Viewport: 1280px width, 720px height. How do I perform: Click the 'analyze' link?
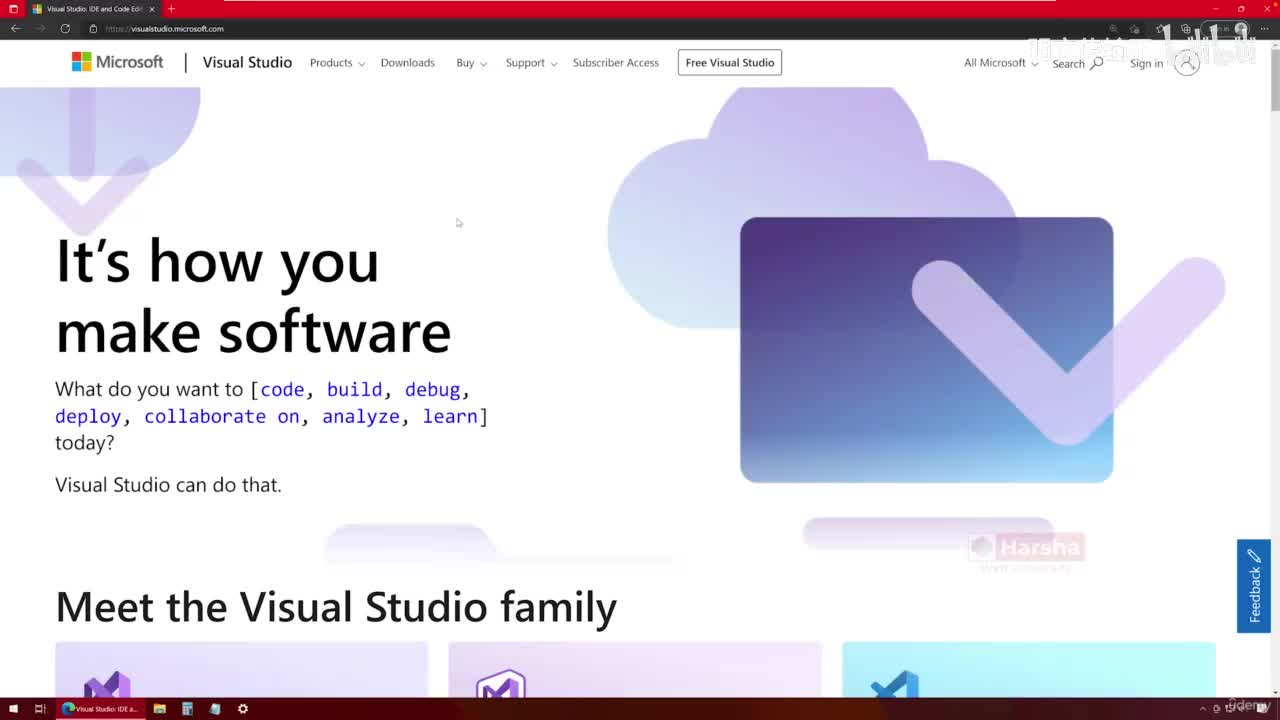click(x=361, y=417)
